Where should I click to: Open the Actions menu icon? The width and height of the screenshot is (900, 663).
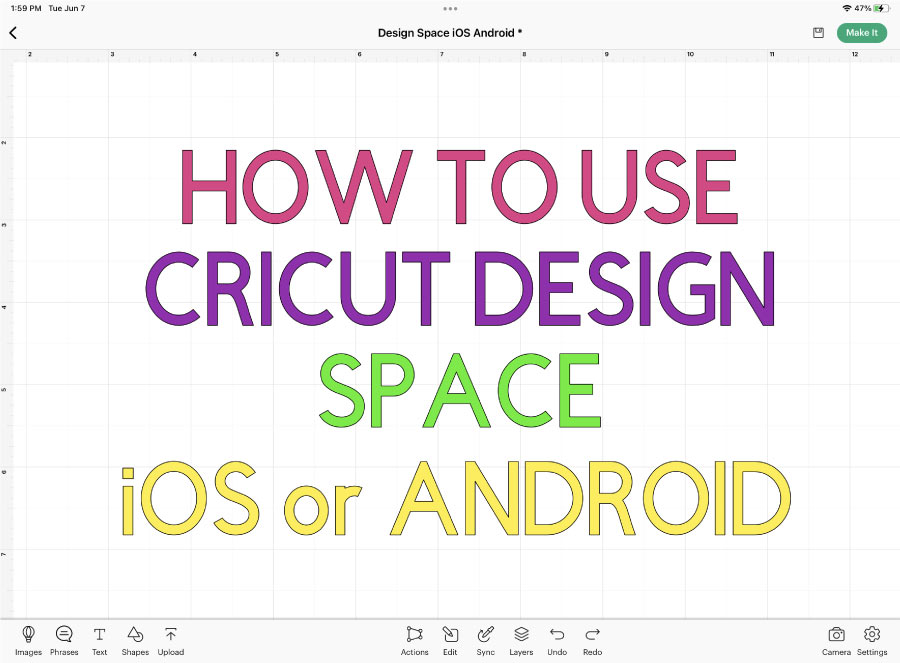(x=414, y=640)
